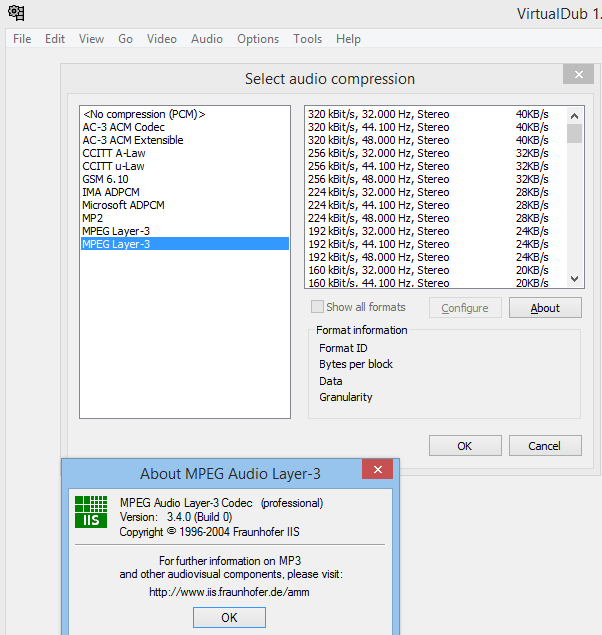This screenshot has height=635, width=602.
Task: Click the Format ID label
Action: coord(343,348)
